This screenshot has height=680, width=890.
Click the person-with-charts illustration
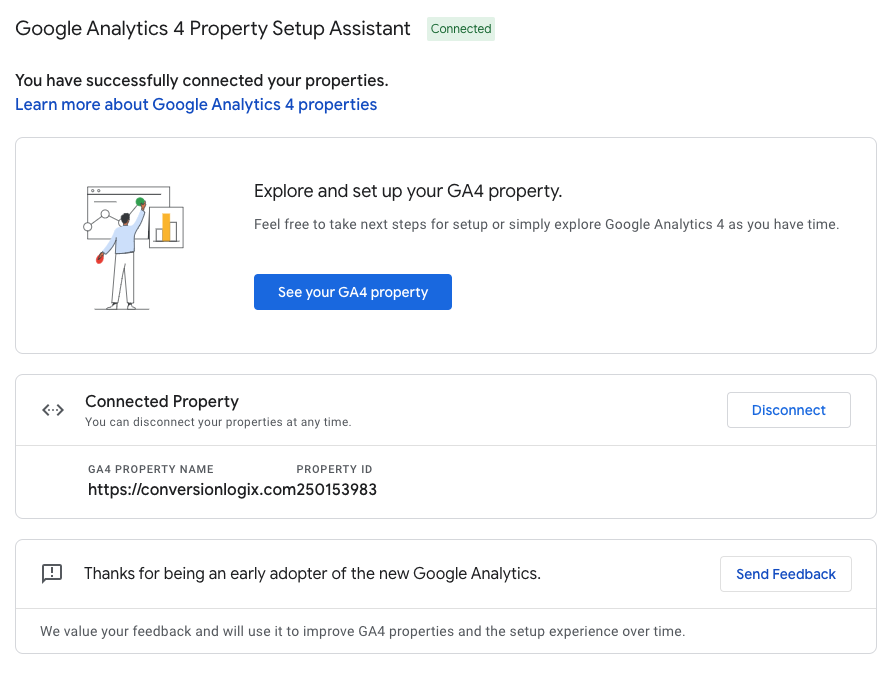pyautogui.click(x=135, y=246)
